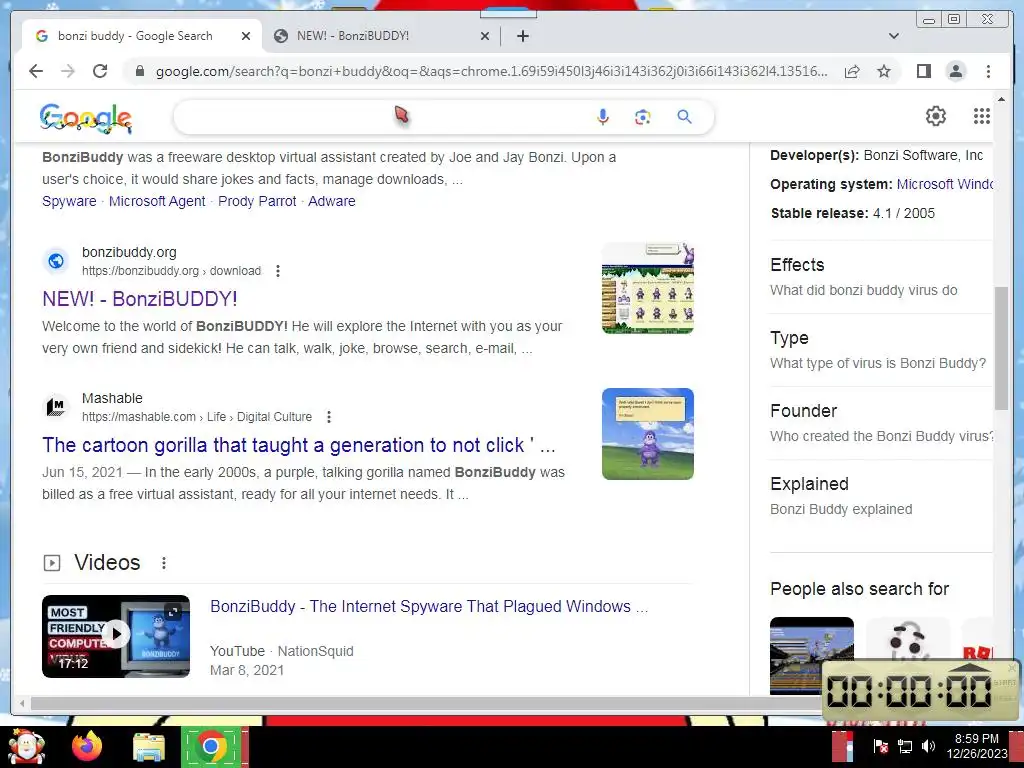Open Action Center flag icon in tray
The image size is (1024, 768).
coord(880,746)
